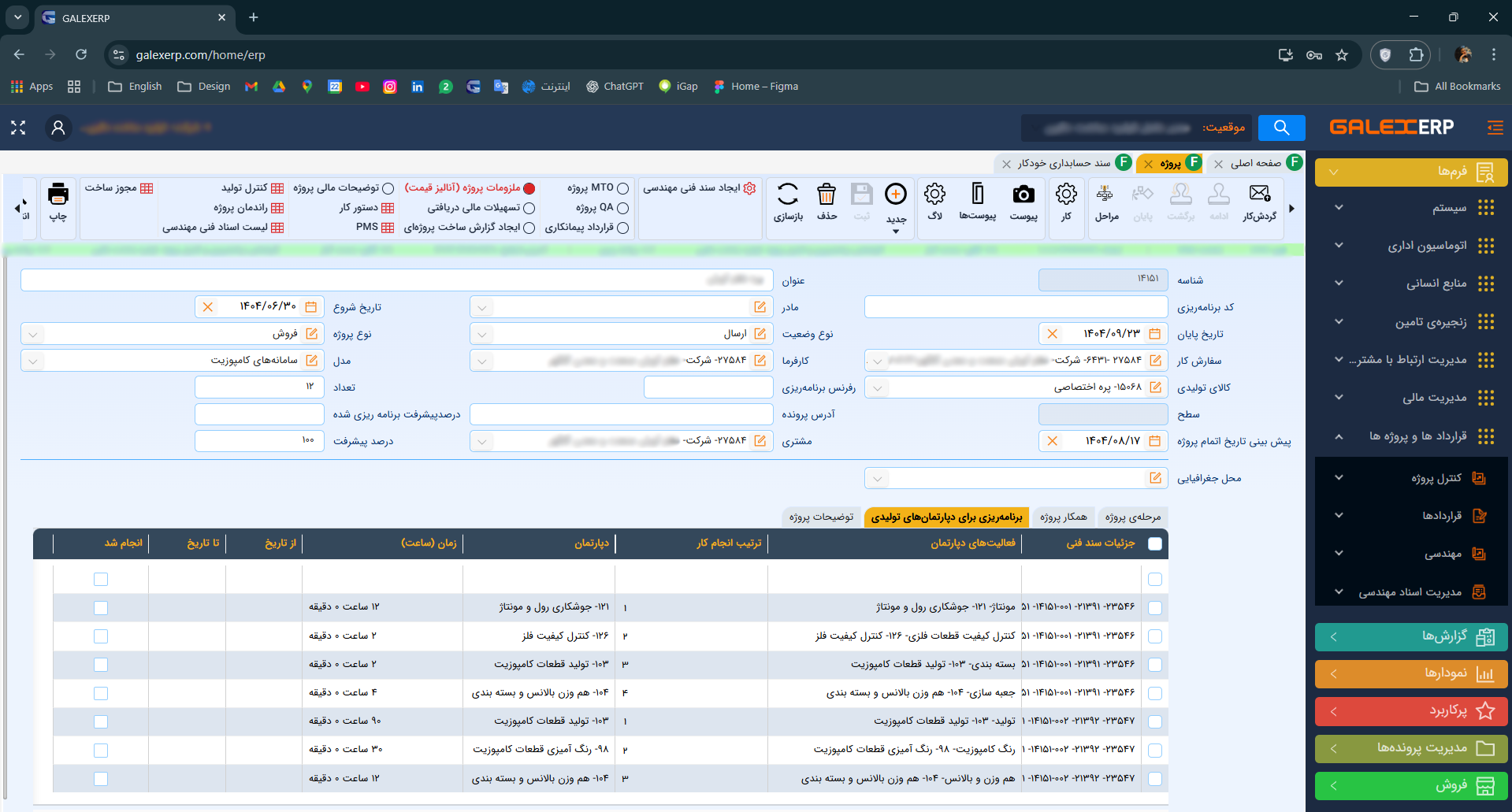Open Chrome extensions puzzle icon
The image size is (1512, 812).
(x=1417, y=55)
